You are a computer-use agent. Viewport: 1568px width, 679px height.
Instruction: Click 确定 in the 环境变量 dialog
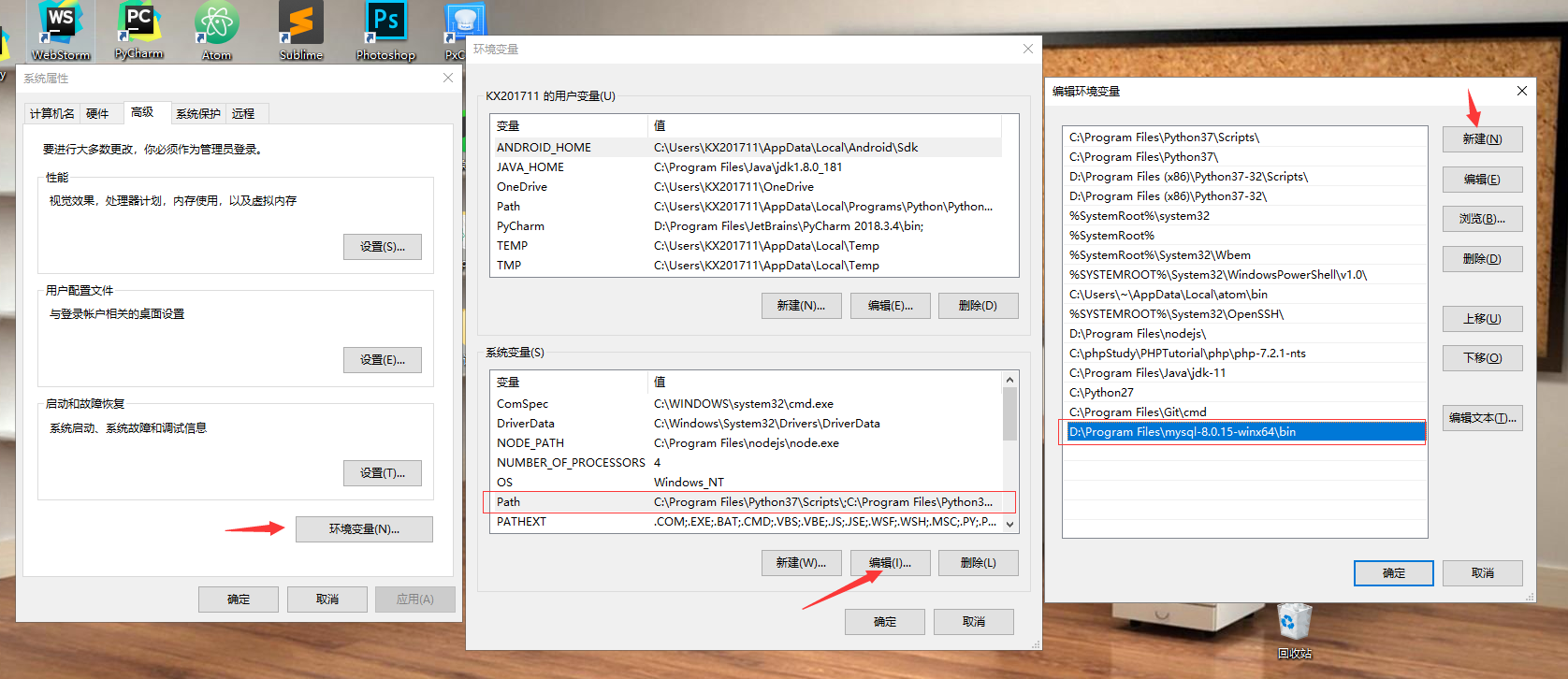point(885,622)
